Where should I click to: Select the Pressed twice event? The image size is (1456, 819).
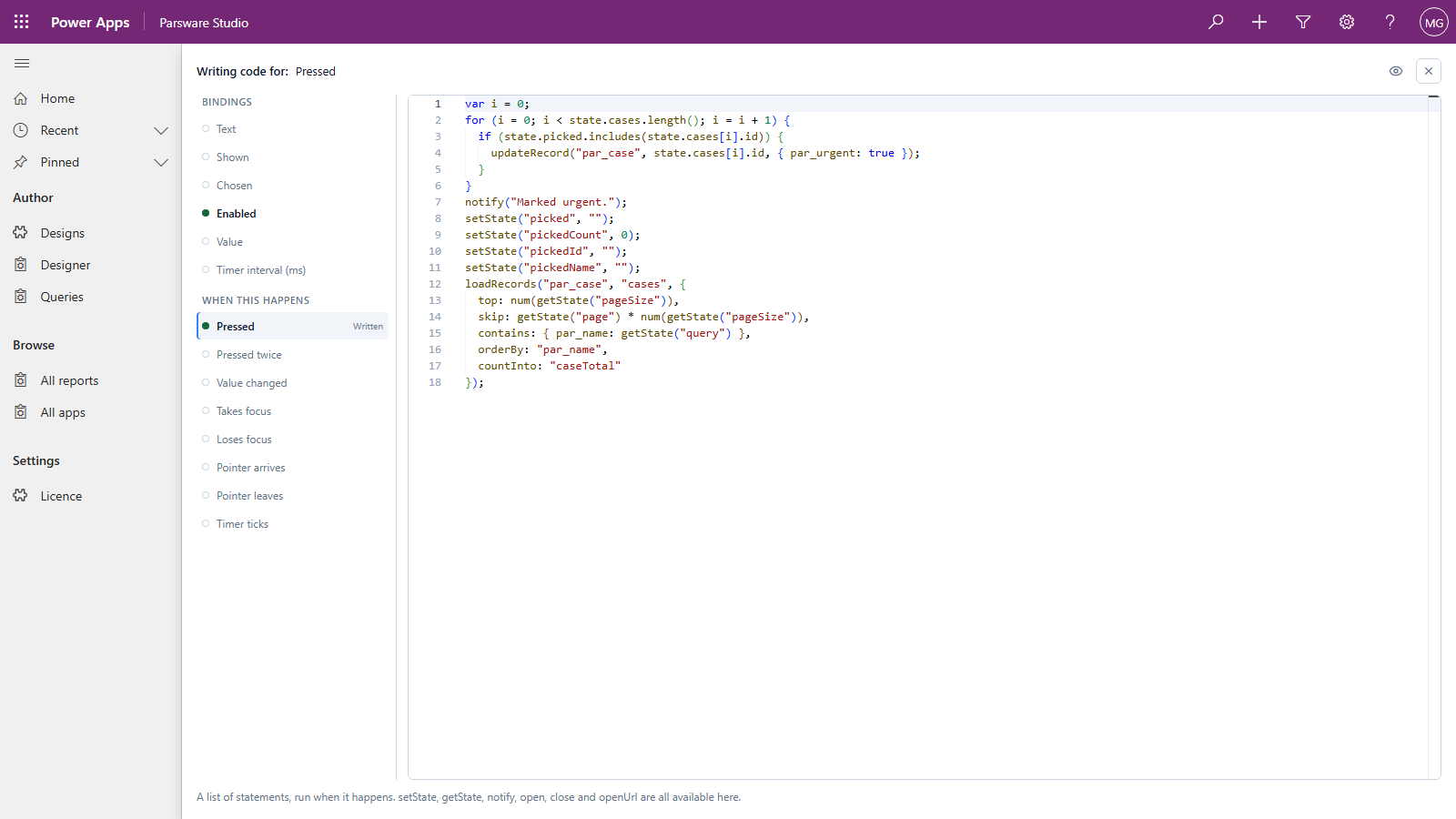coord(293,355)
